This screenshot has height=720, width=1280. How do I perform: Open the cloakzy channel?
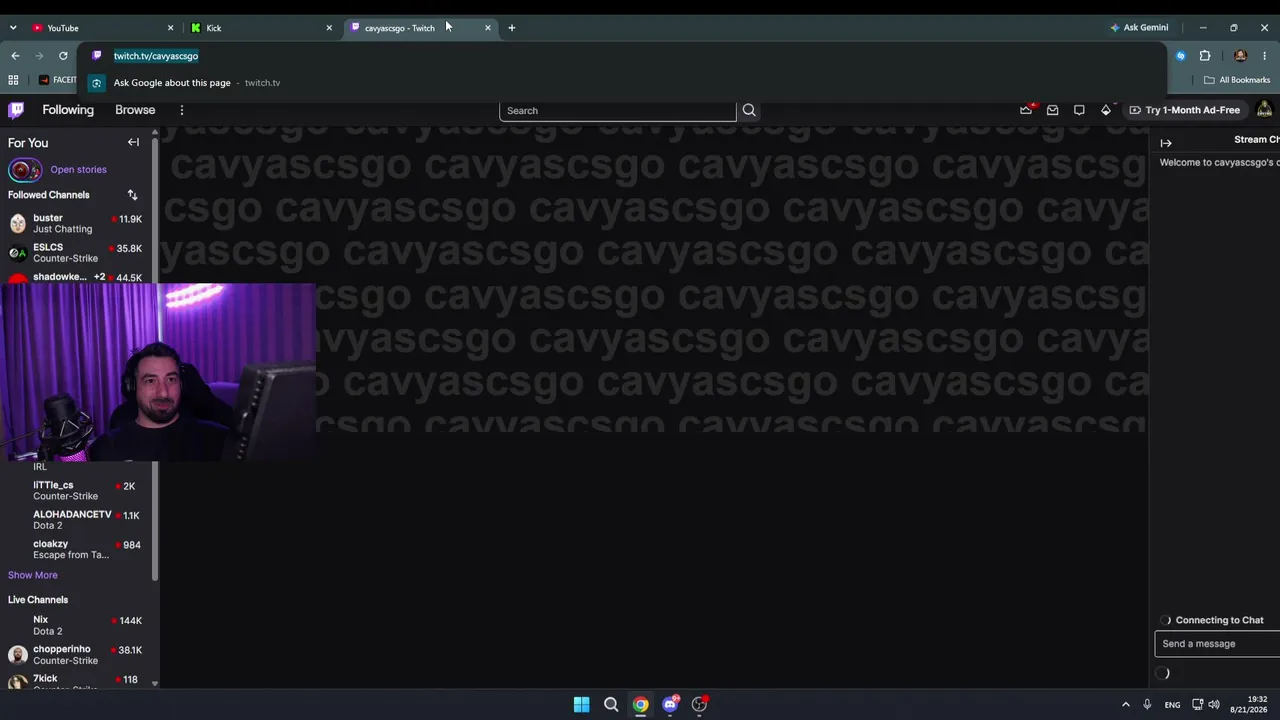click(x=76, y=549)
